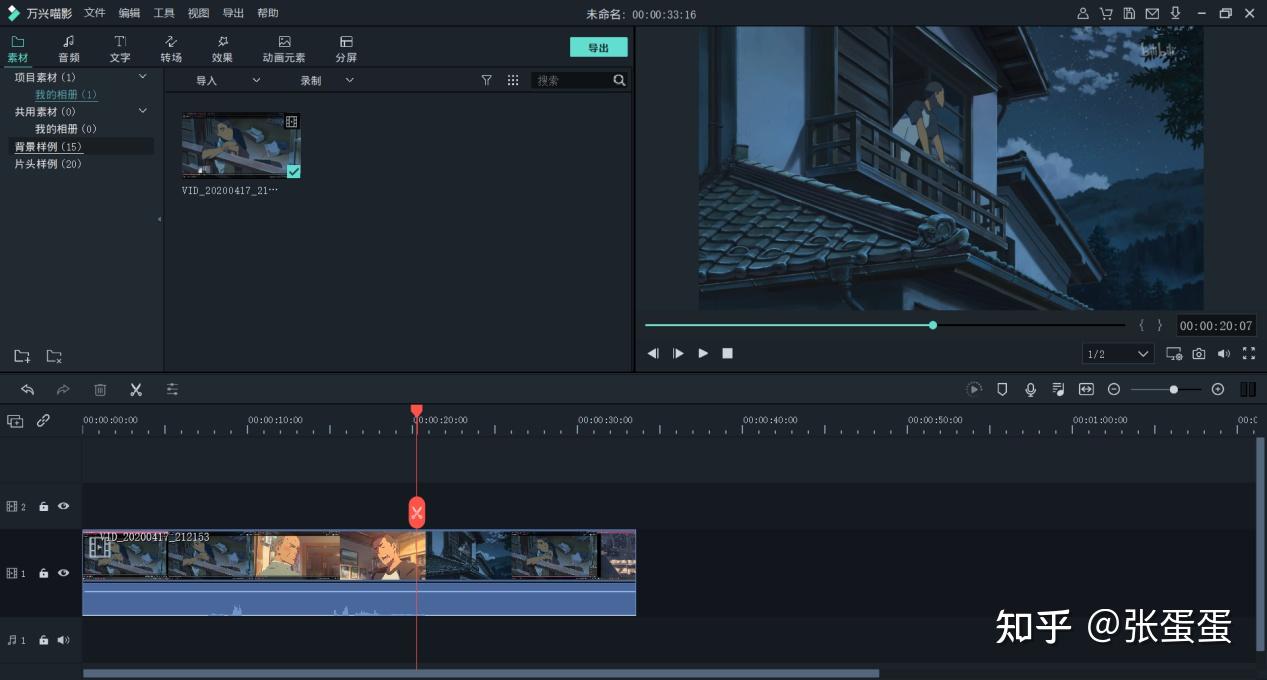
Task: Open the media filter funnel icon
Action: point(487,80)
